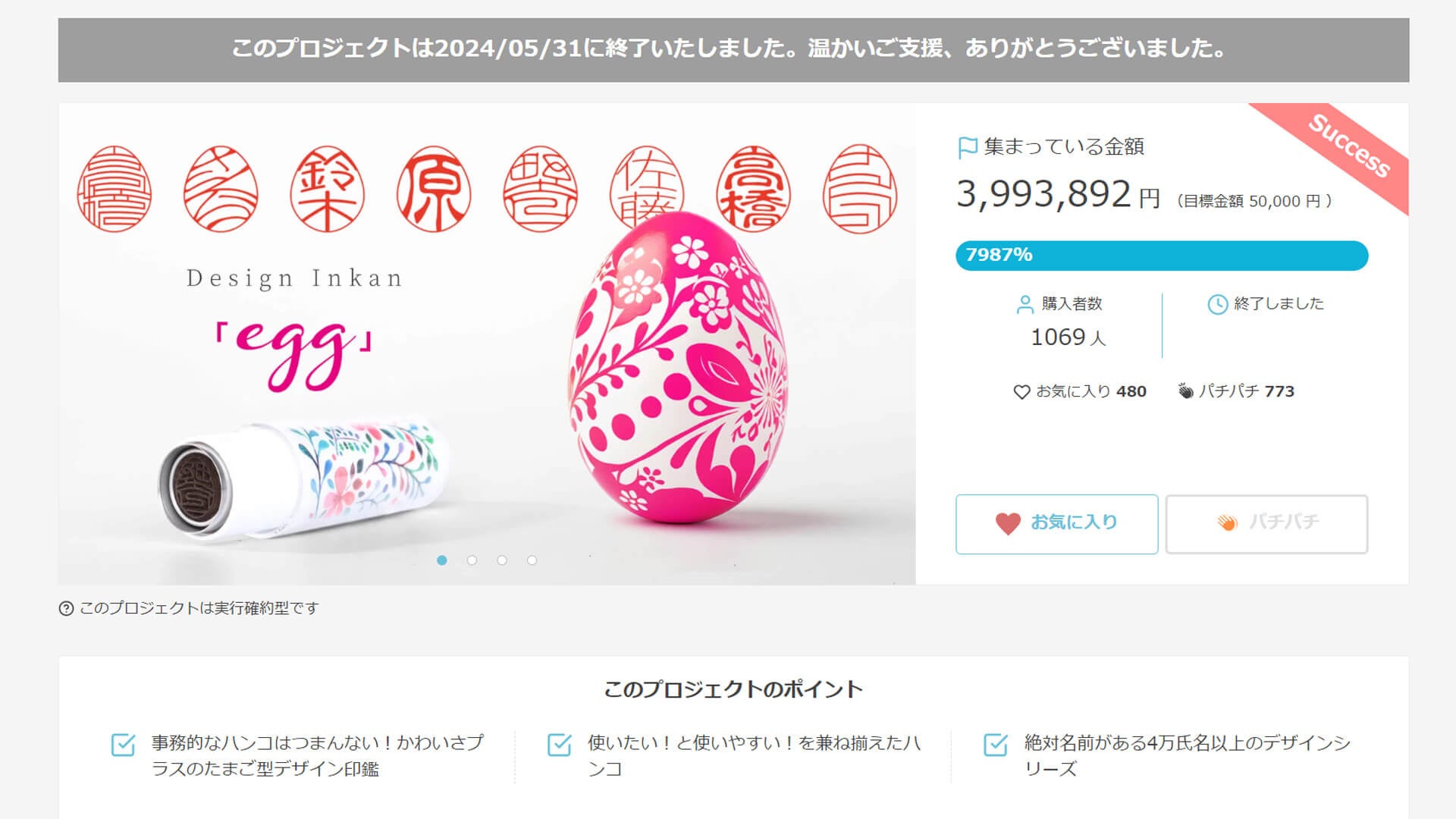Viewport: 1456px width, 819px height.
Task: Click the clapping hands icon by パチパチ 773
Action: click(1185, 391)
